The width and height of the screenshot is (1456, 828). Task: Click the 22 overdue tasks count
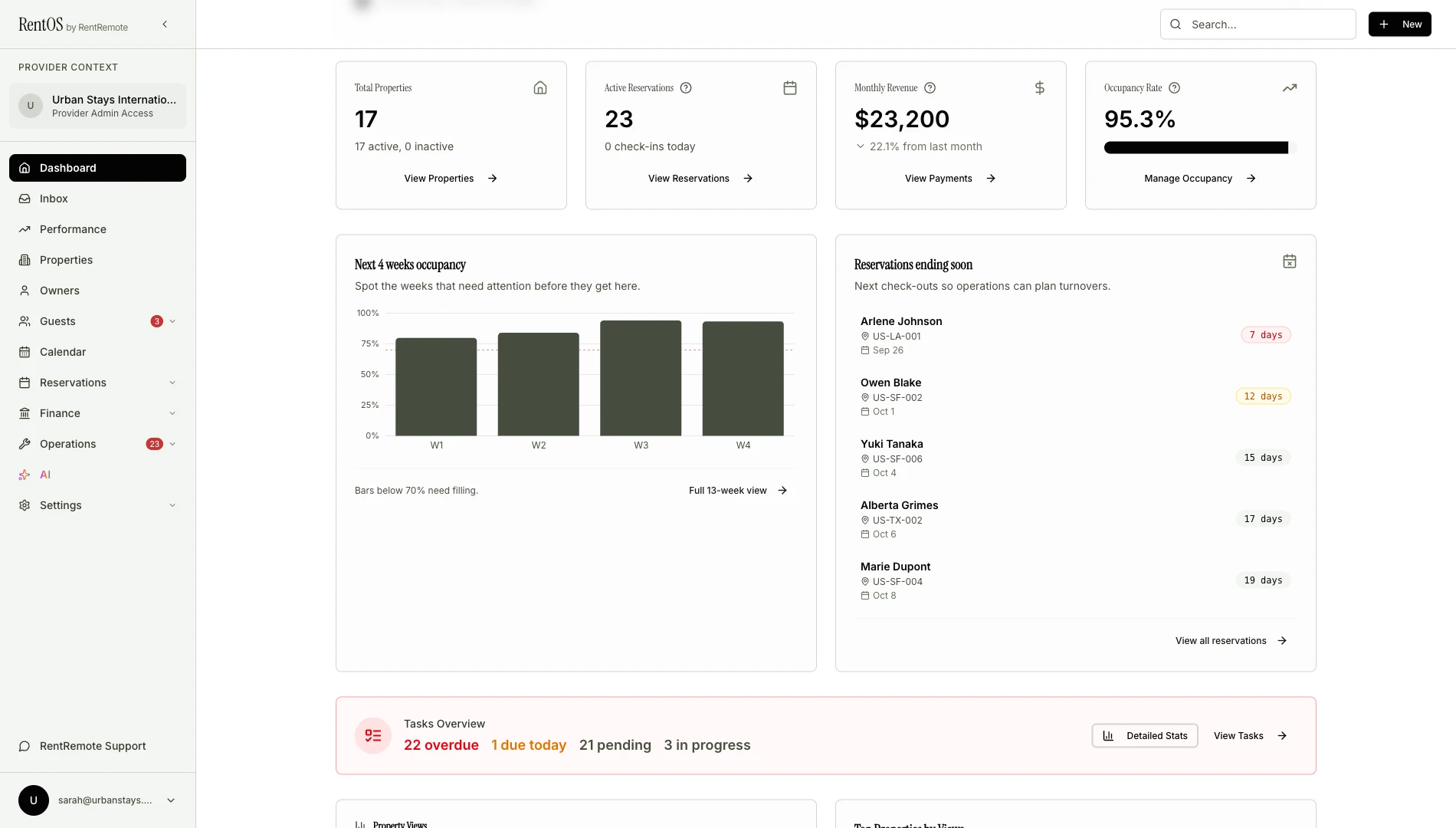pyautogui.click(x=441, y=745)
